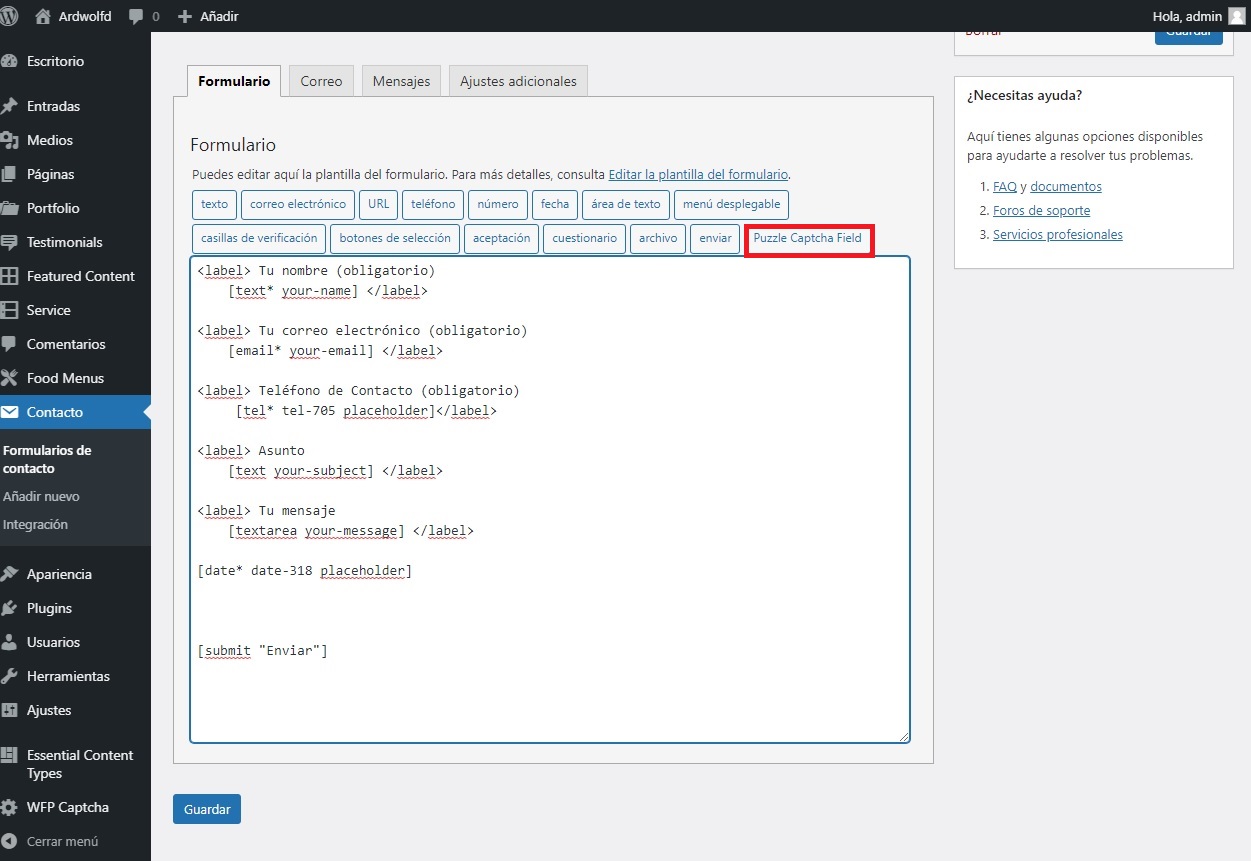Open the Ajustes adicionales tab
Screen dimensions: 1251x861
[x=518, y=81]
